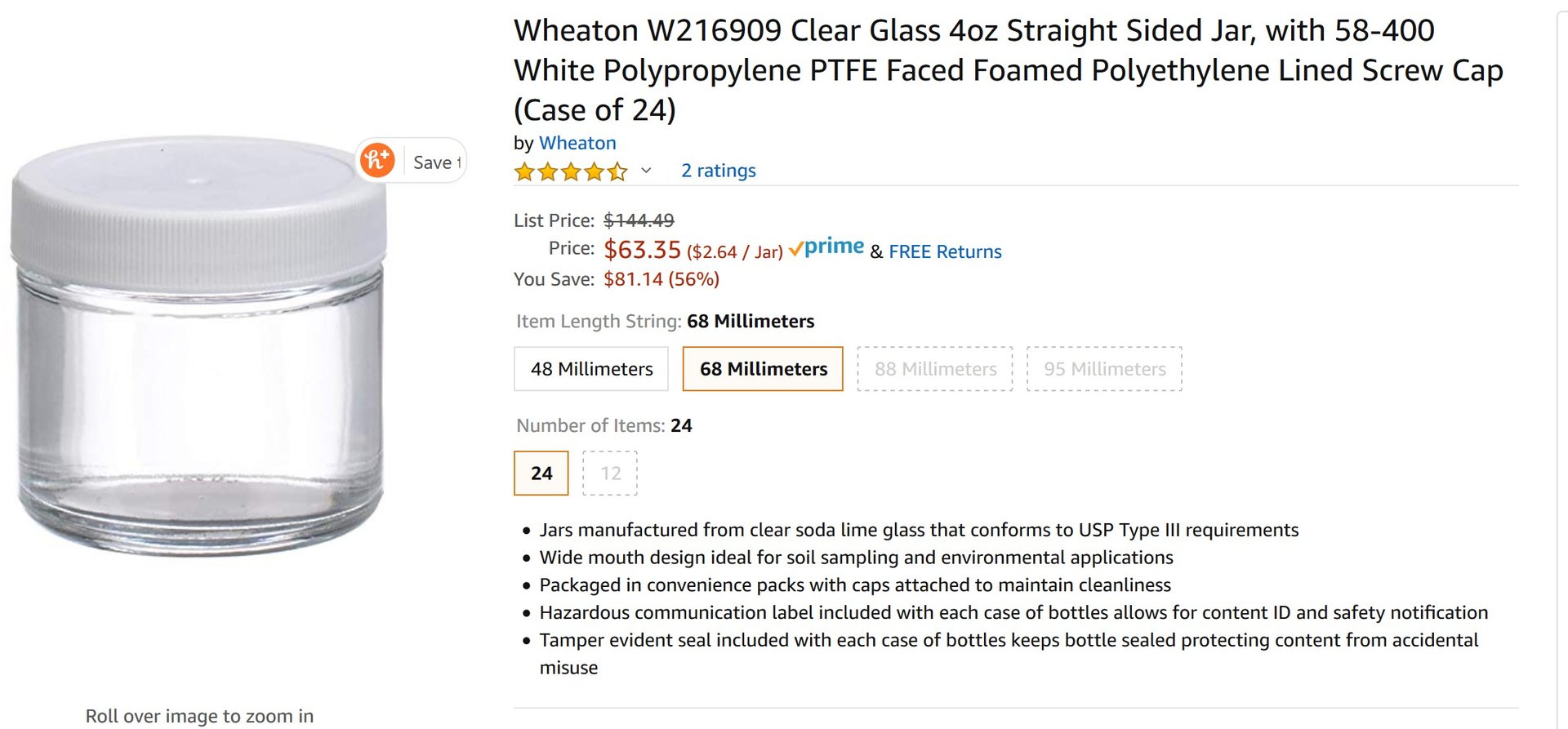The height and width of the screenshot is (729, 1568).
Task: Select the 48 Millimeters size option
Action: pos(591,369)
